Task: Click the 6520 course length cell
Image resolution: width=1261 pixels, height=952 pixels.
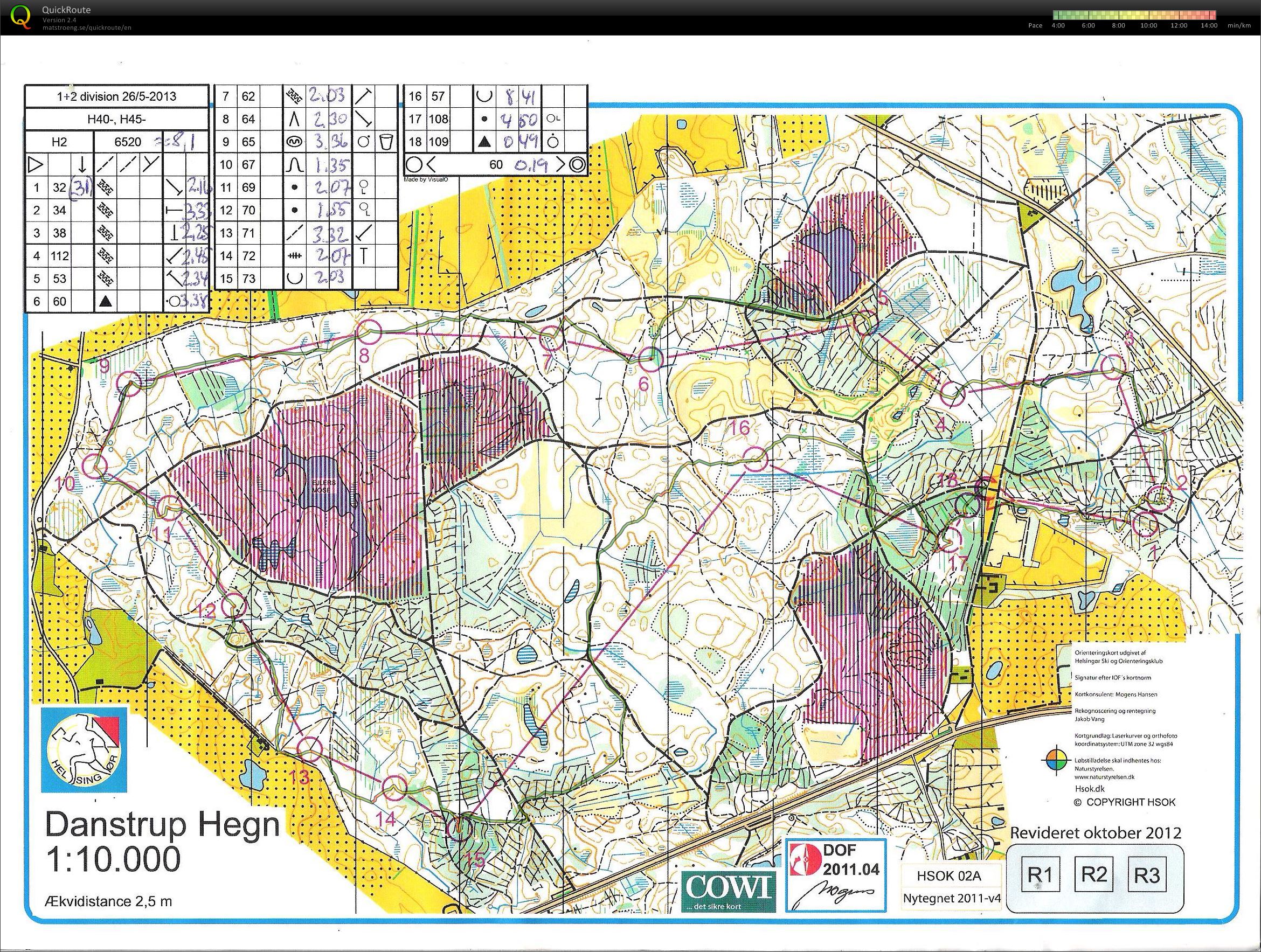Action: pos(128,142)
